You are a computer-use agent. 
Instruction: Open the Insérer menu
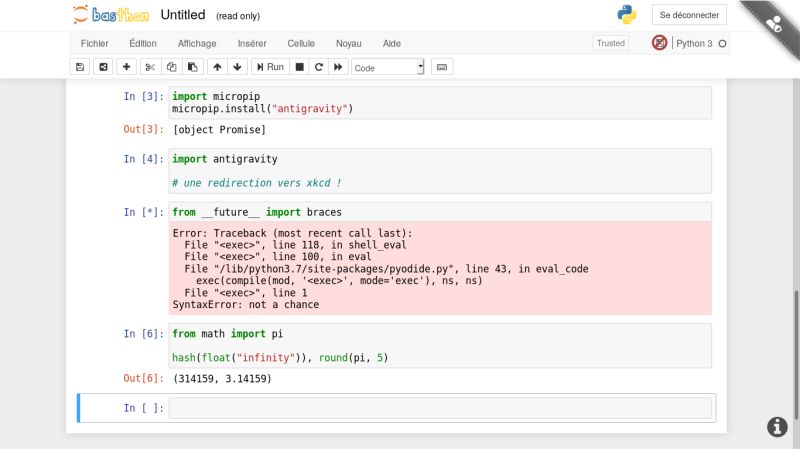252,43
